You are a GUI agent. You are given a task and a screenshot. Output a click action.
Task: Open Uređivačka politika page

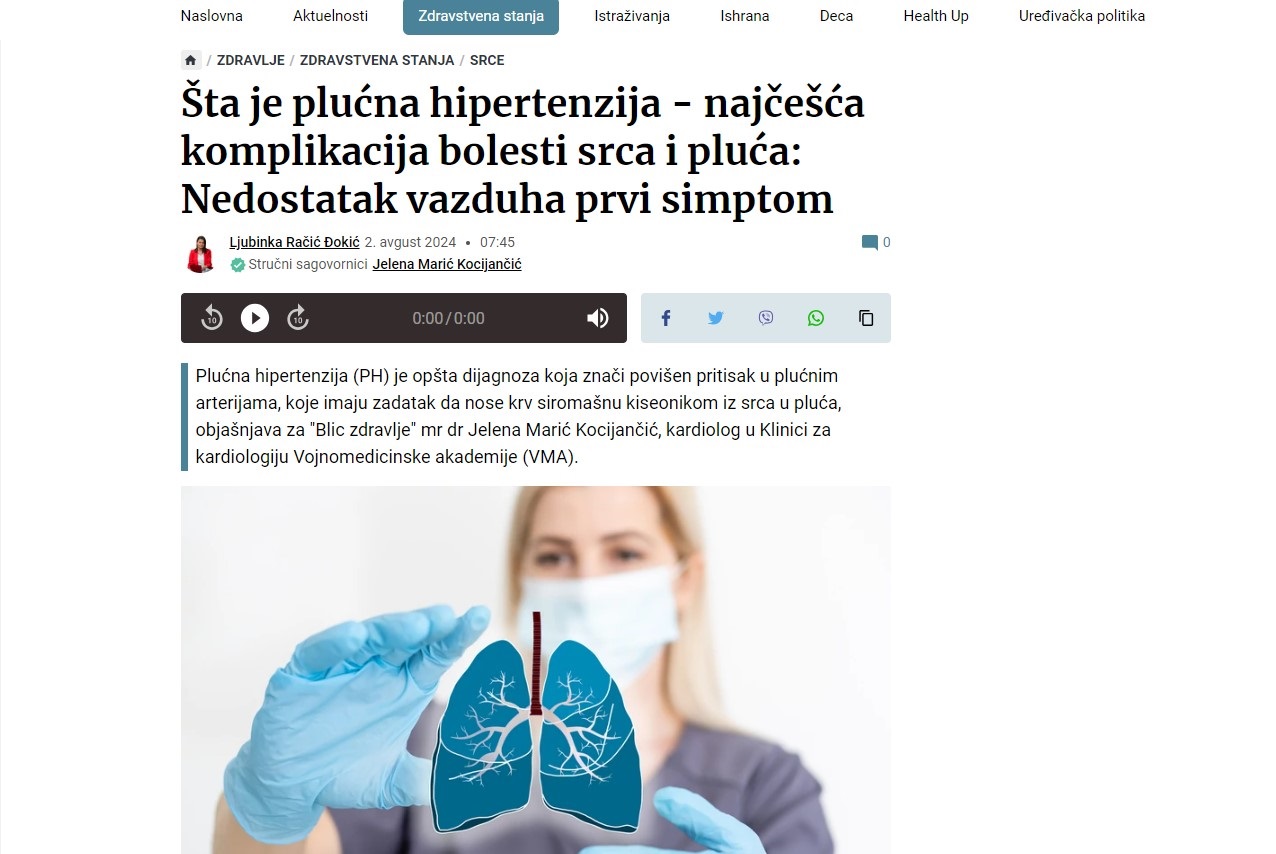coord(1082,16)
